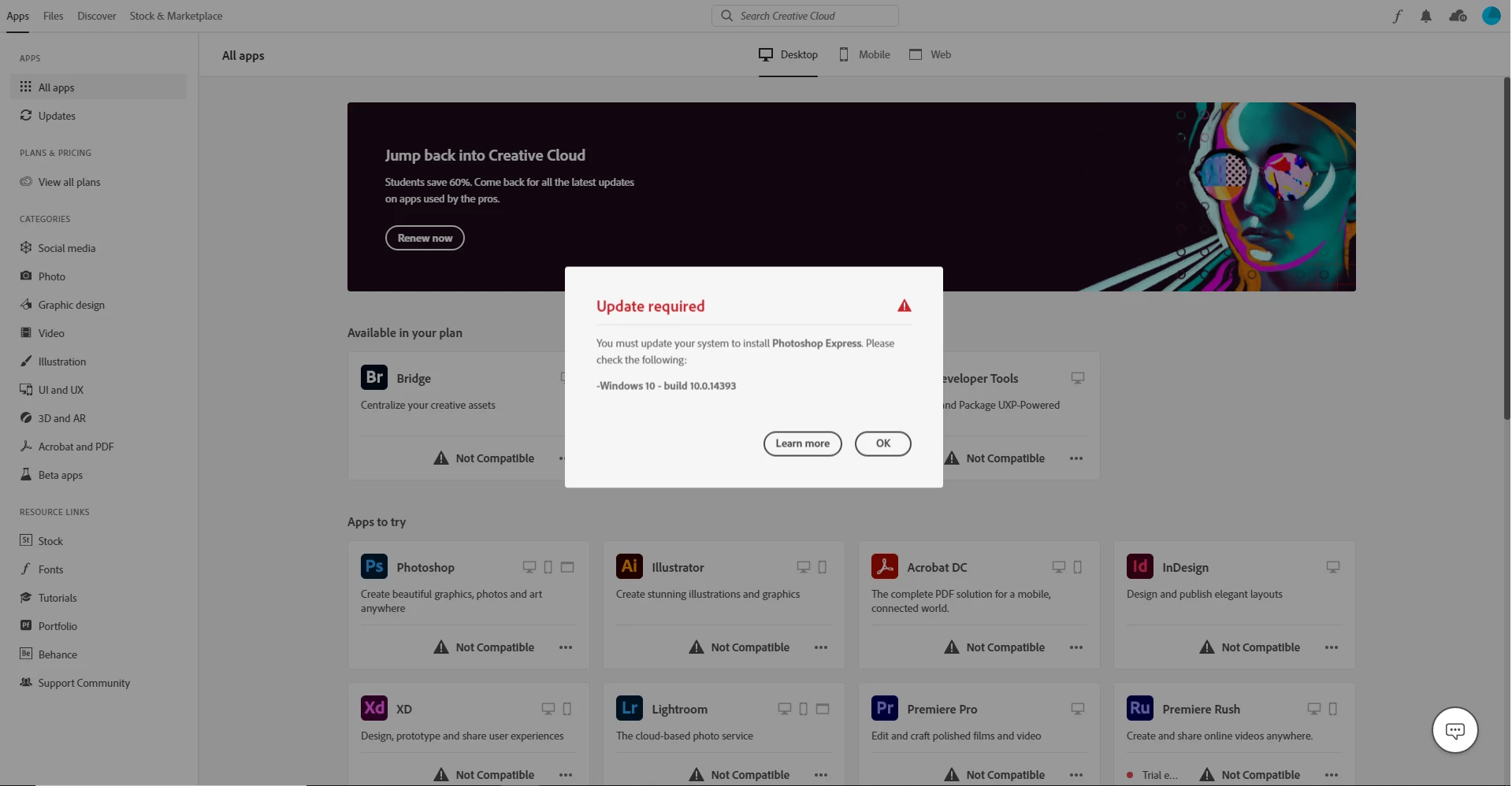This screenshot has width=1512, height=786.
Task: Open more options for Photoshop
Action: click(566, 647)
